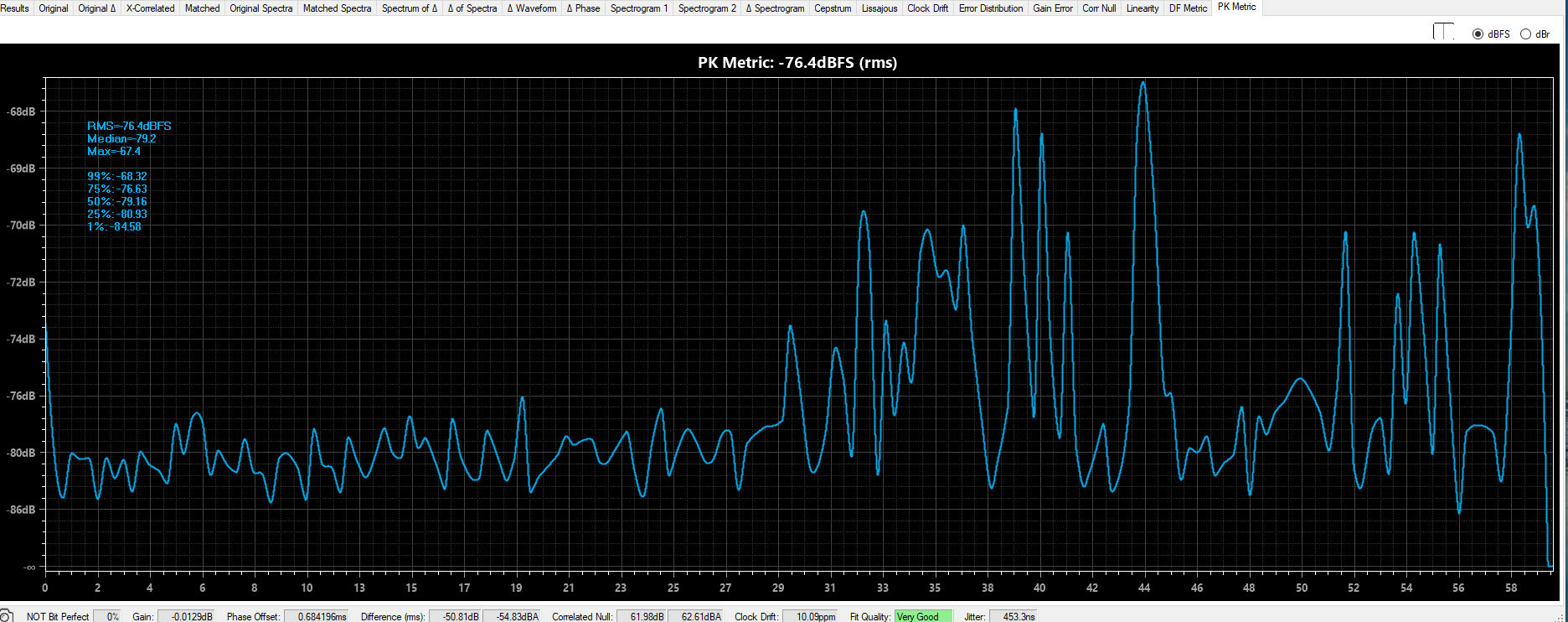This screenshot has height=622, width=1568.
Task: Open the Original tab
Action: (54, 8)
